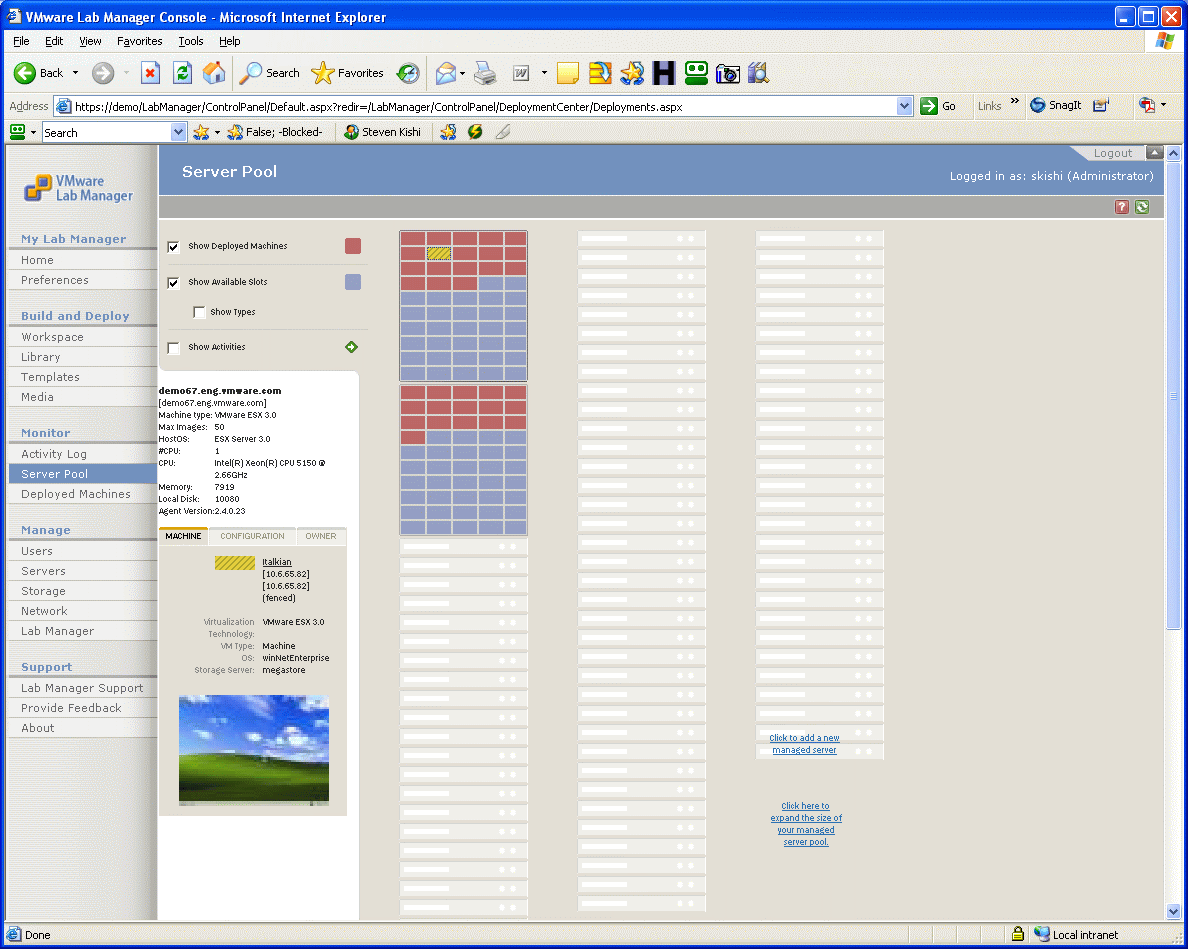Expand the Back button history dropdown arrow

coord(75,73)
